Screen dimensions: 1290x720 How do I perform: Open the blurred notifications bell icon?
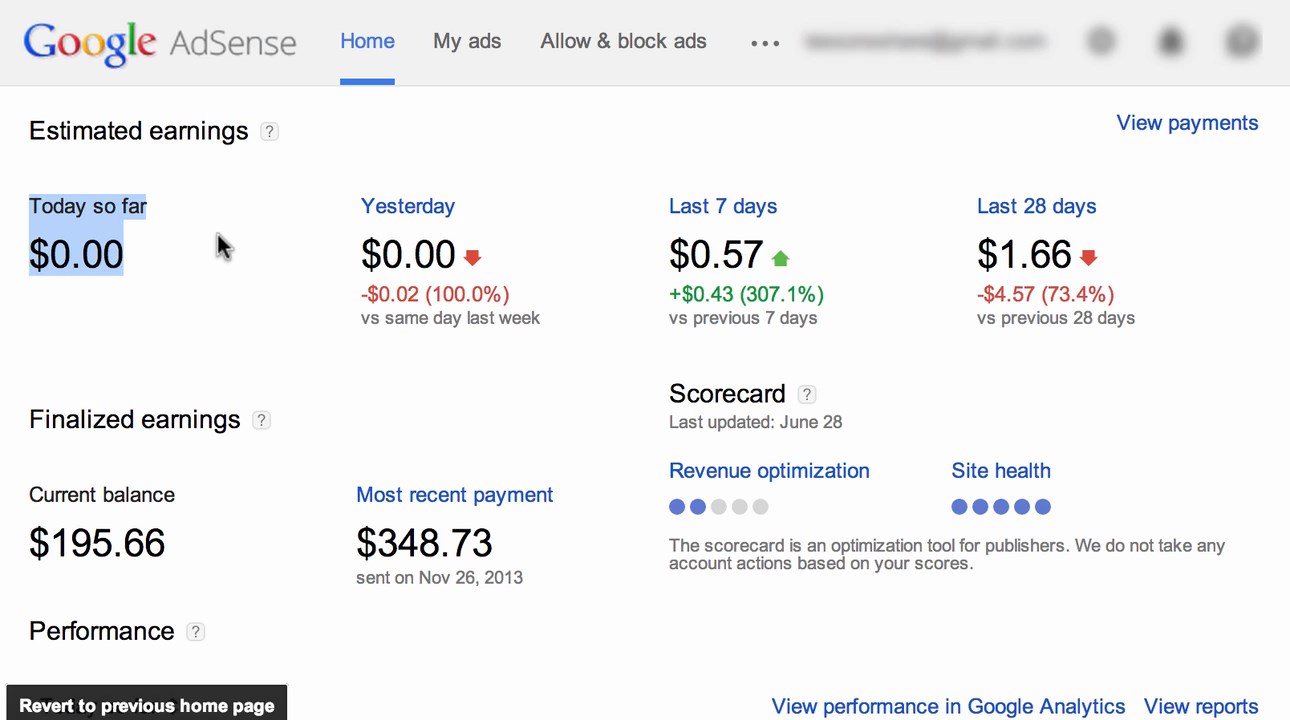pyautogui.click(x=1170, y=42)
